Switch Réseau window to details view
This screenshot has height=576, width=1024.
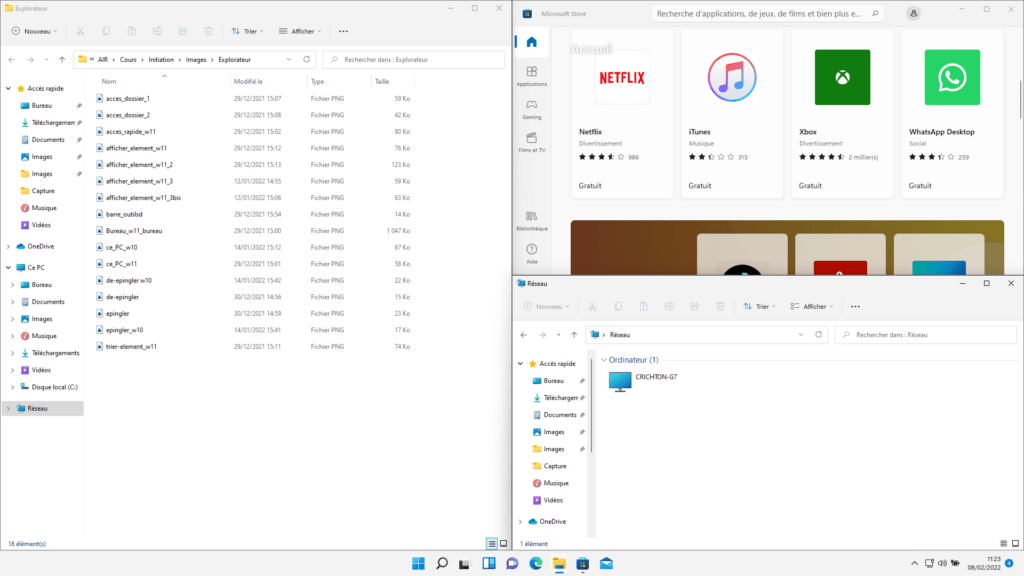pos(1003,543)
